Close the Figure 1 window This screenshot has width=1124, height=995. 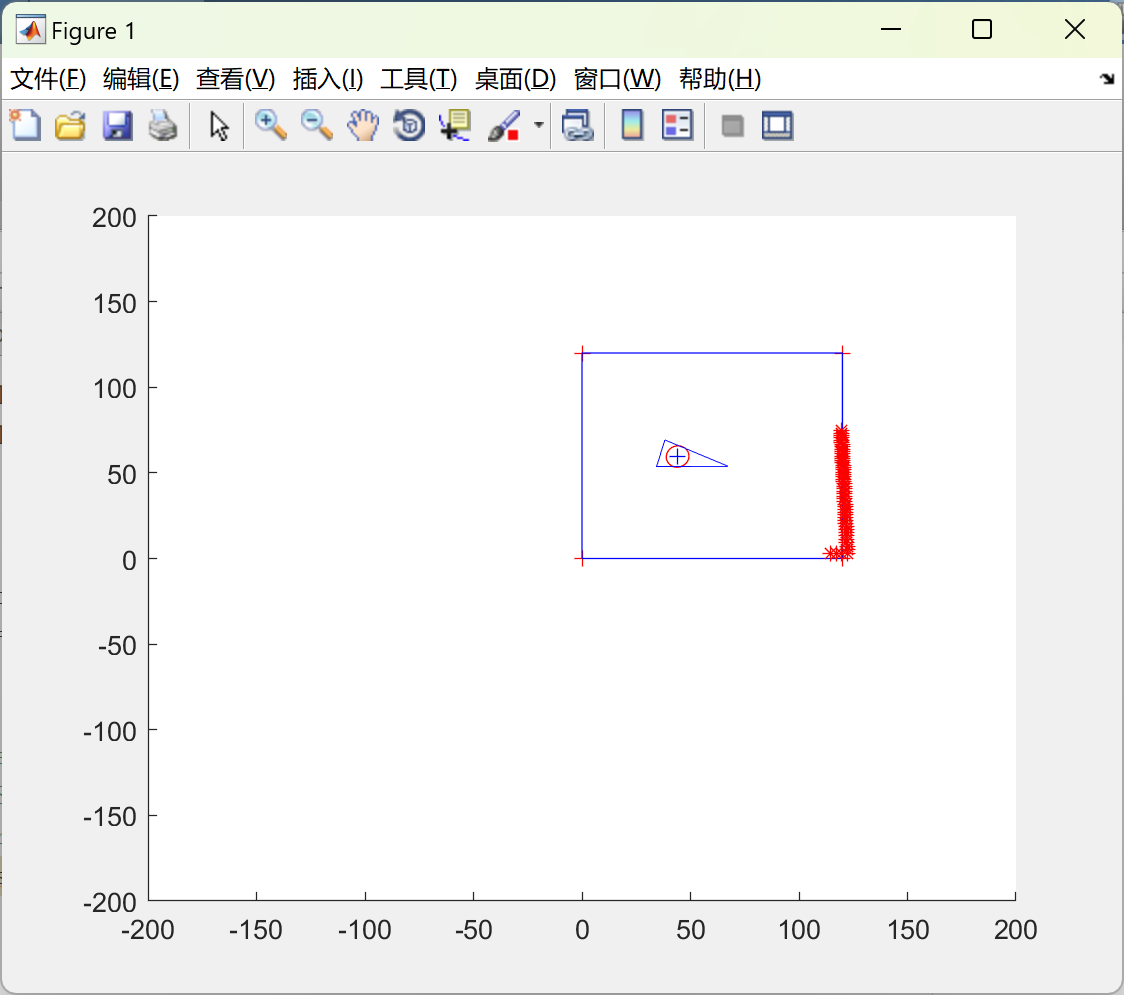tap(1075, 29)
